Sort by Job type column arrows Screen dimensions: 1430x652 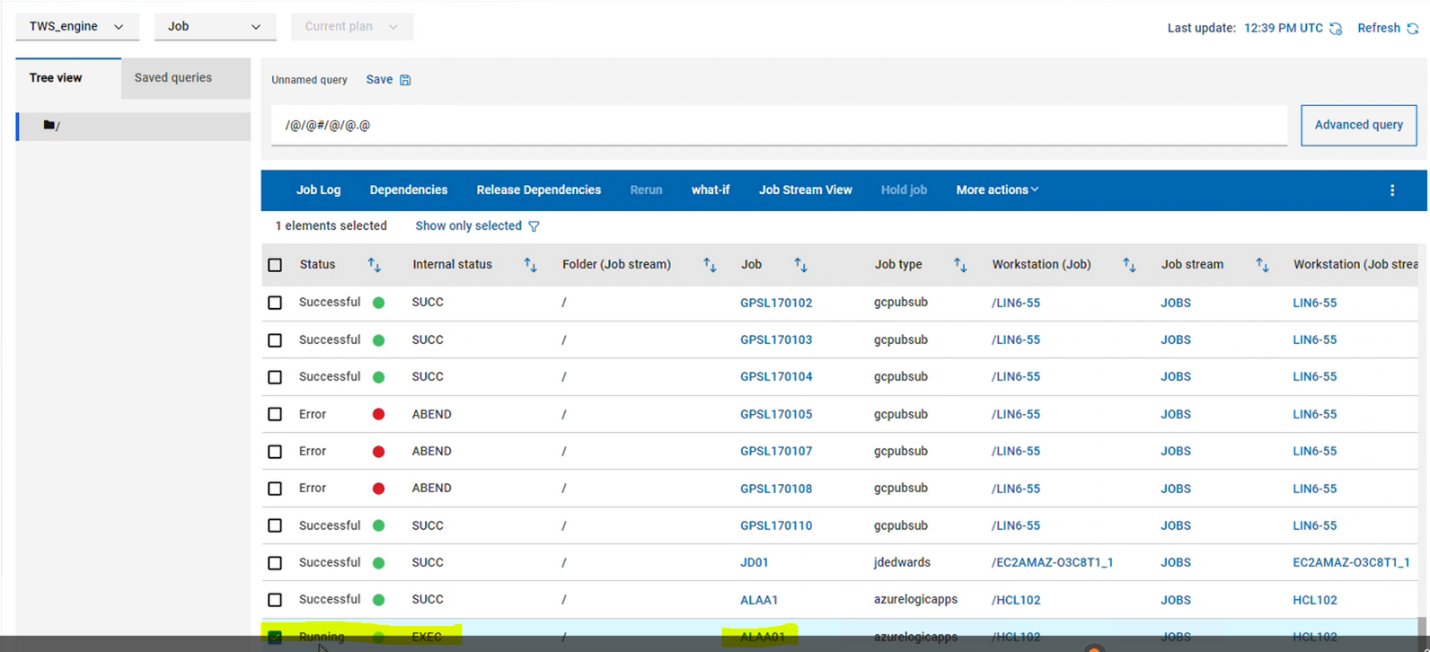(x=960, y=265)
